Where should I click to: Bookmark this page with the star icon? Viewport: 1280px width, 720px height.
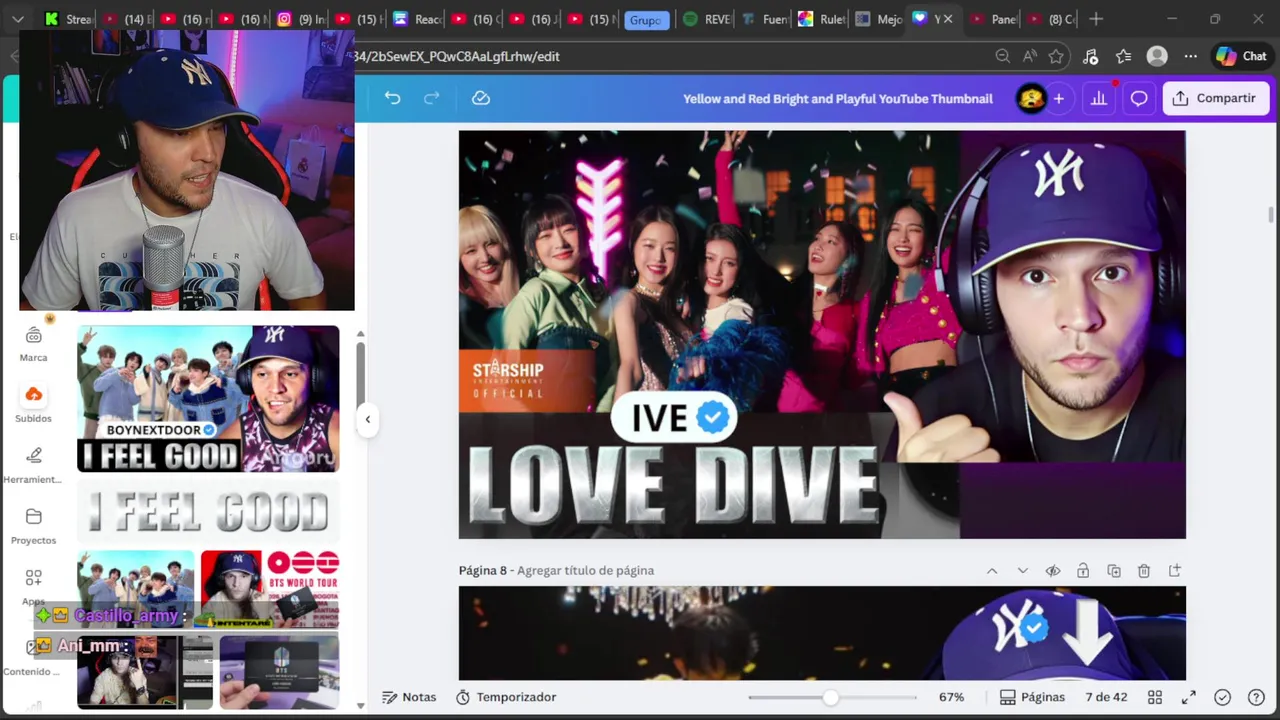(1056, 57)
